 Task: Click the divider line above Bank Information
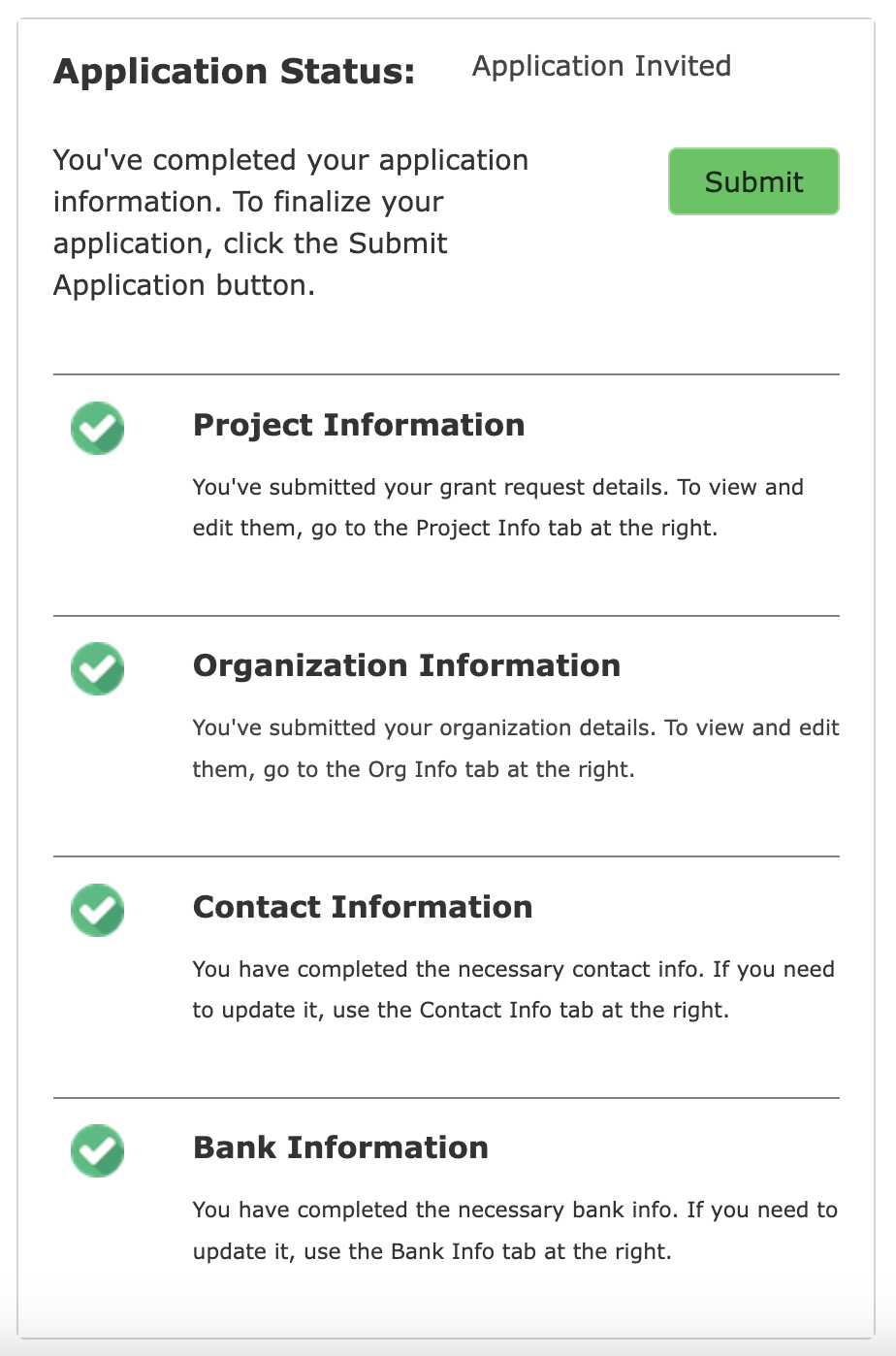tap(446, 1098)
